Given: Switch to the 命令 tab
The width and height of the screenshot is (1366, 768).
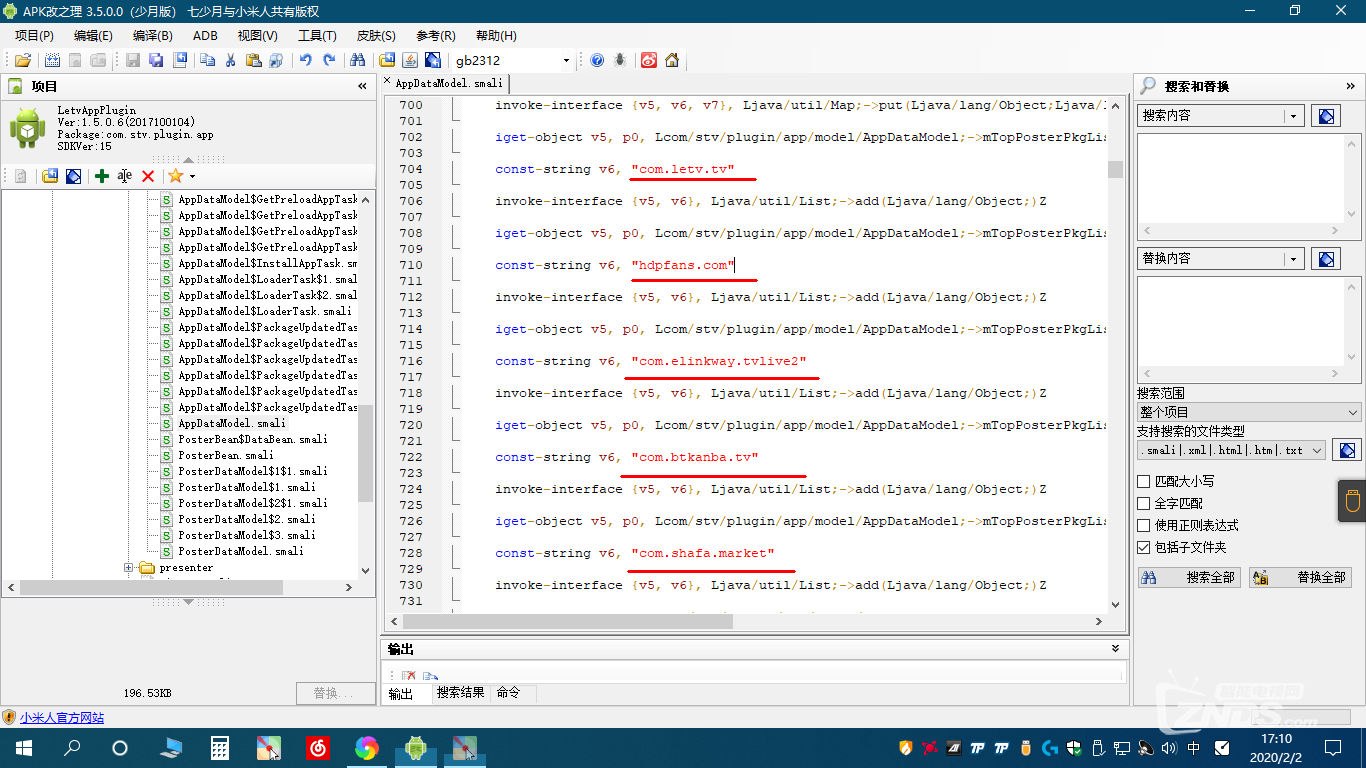Looking at the screenshot, I should coord(509,693).
